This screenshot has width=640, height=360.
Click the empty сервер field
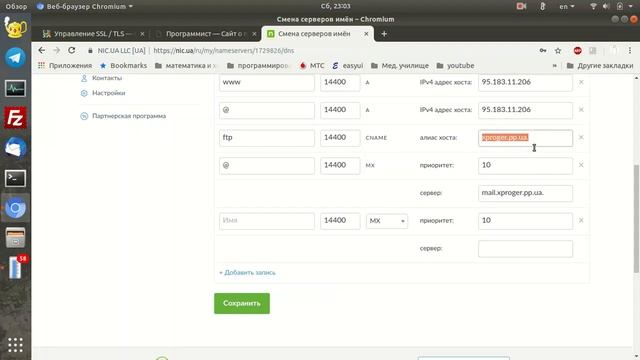(525, 249)
